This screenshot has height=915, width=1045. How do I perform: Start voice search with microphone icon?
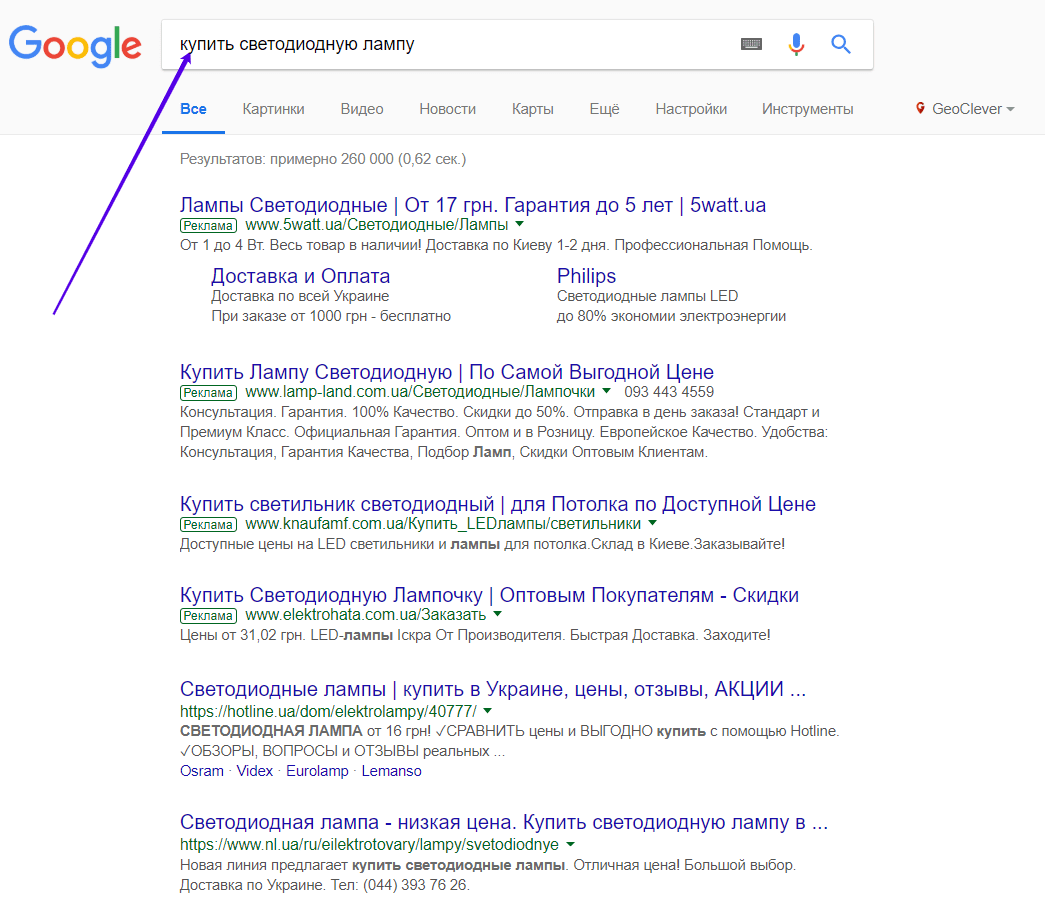pyautogui.click(x=796, y=44)
